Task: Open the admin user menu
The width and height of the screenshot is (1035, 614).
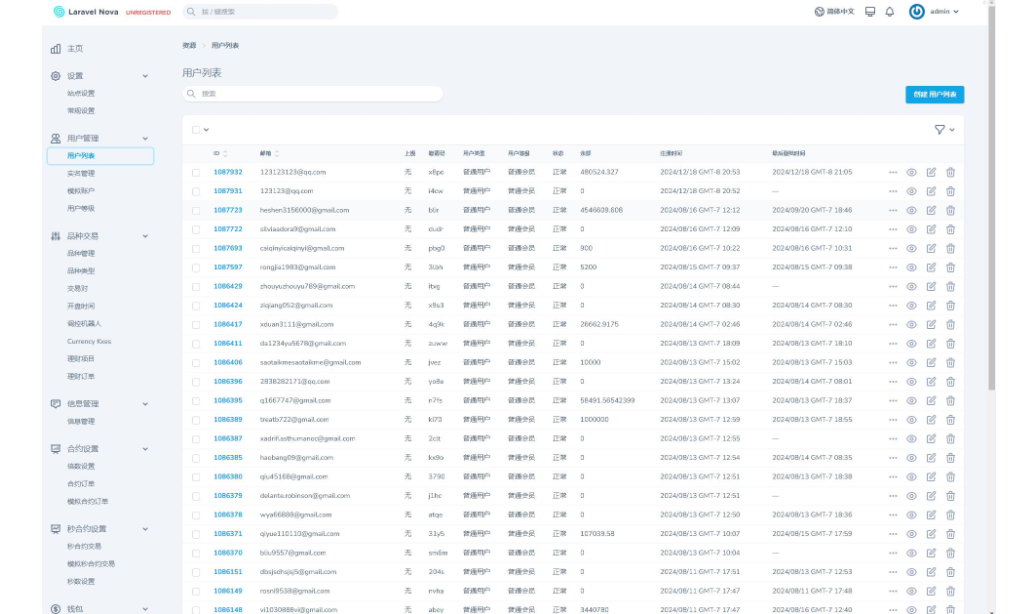Action: tap(933, 12)
